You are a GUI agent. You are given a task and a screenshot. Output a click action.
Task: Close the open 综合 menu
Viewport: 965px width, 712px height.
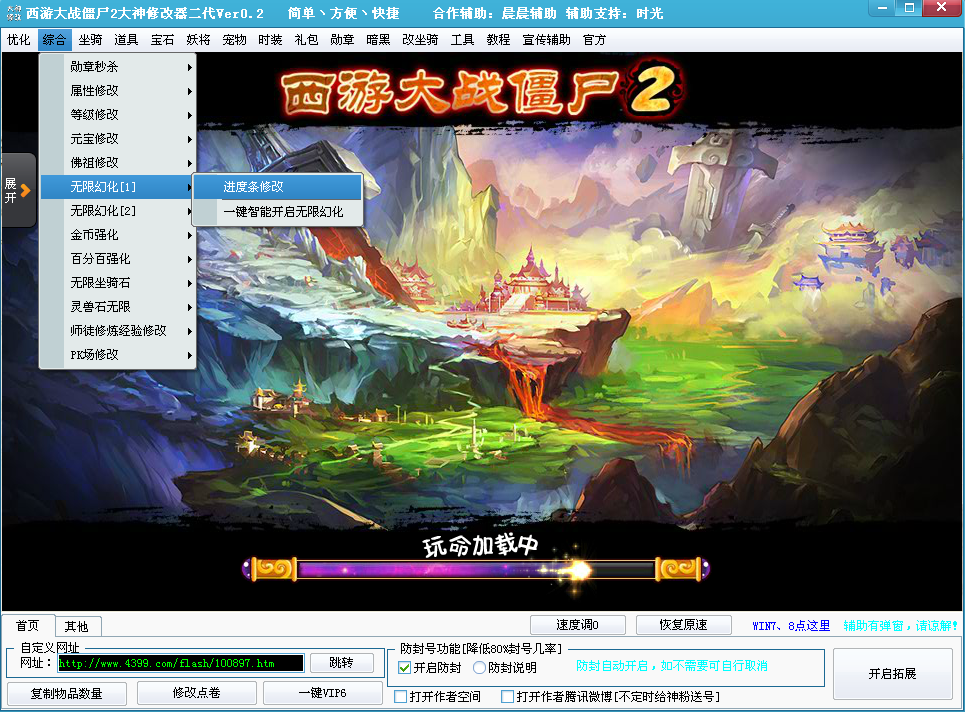point(54,40)
